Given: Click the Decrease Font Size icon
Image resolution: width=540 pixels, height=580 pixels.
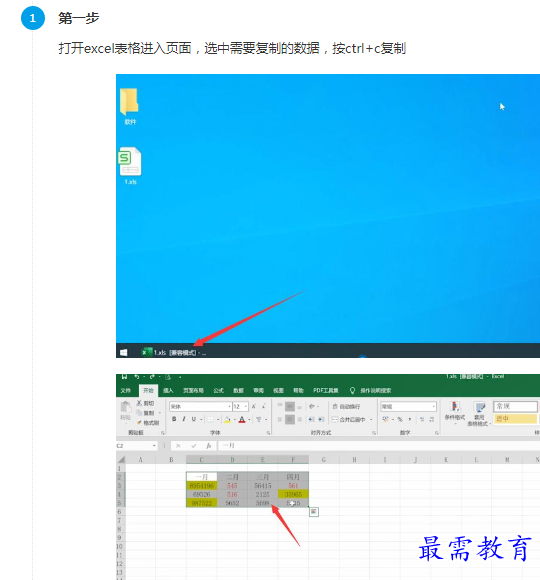Looking at the screenshot, I should click(x=263, y=407).
